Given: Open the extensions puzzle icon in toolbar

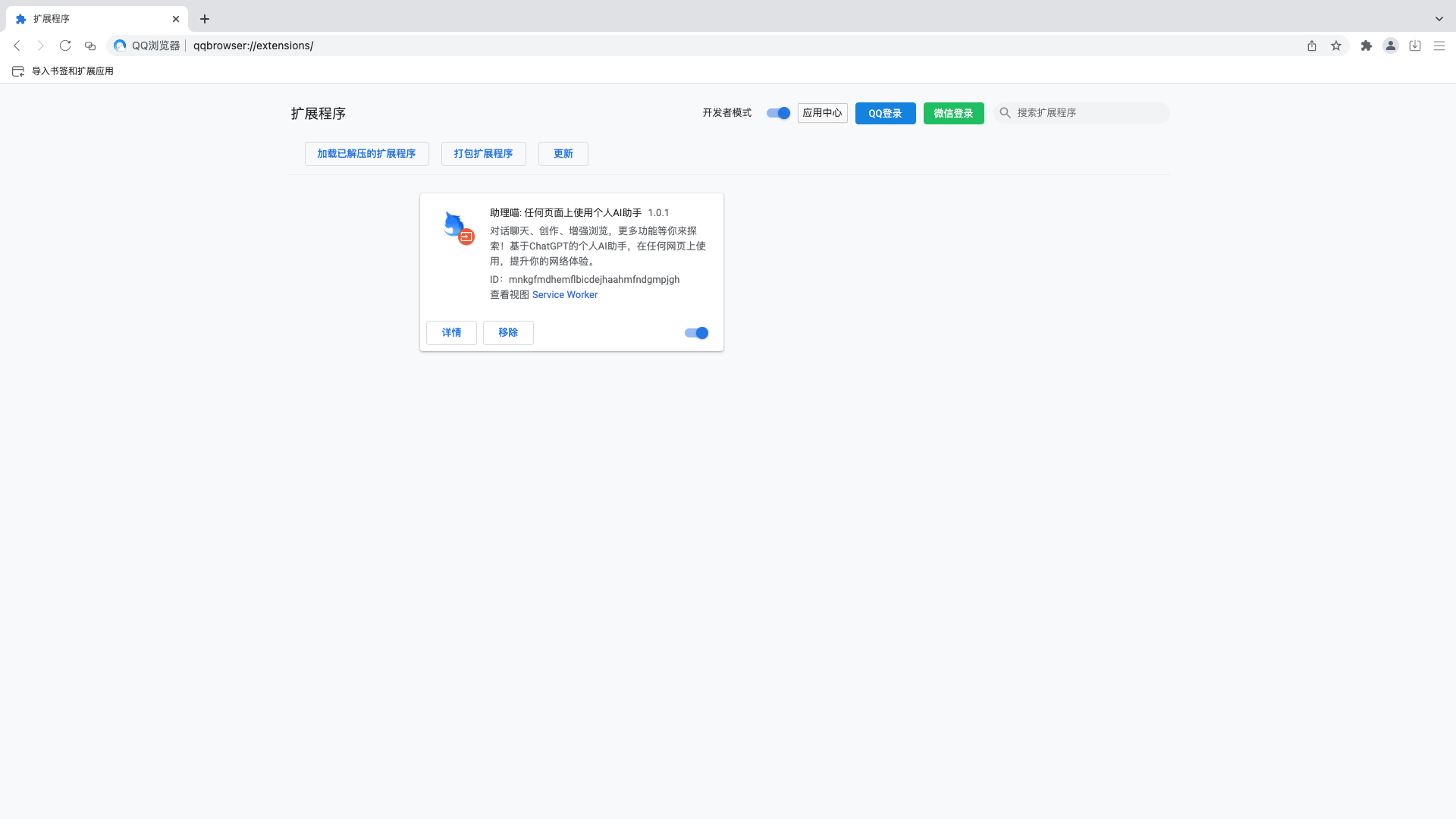Looking at the screenshot, I should click(x=1367, y=45).
